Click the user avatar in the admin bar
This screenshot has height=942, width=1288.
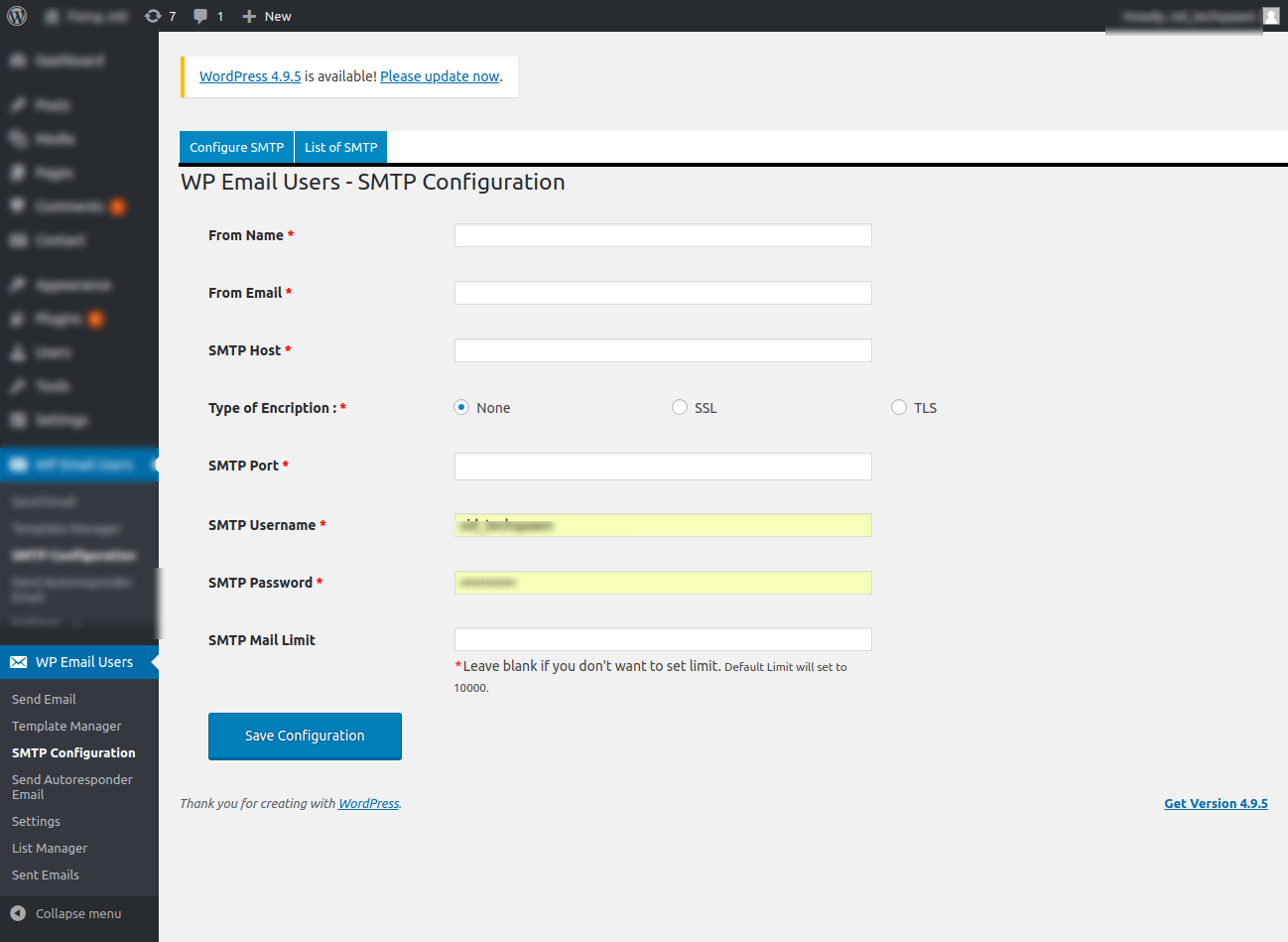[x=1271, y=16]
